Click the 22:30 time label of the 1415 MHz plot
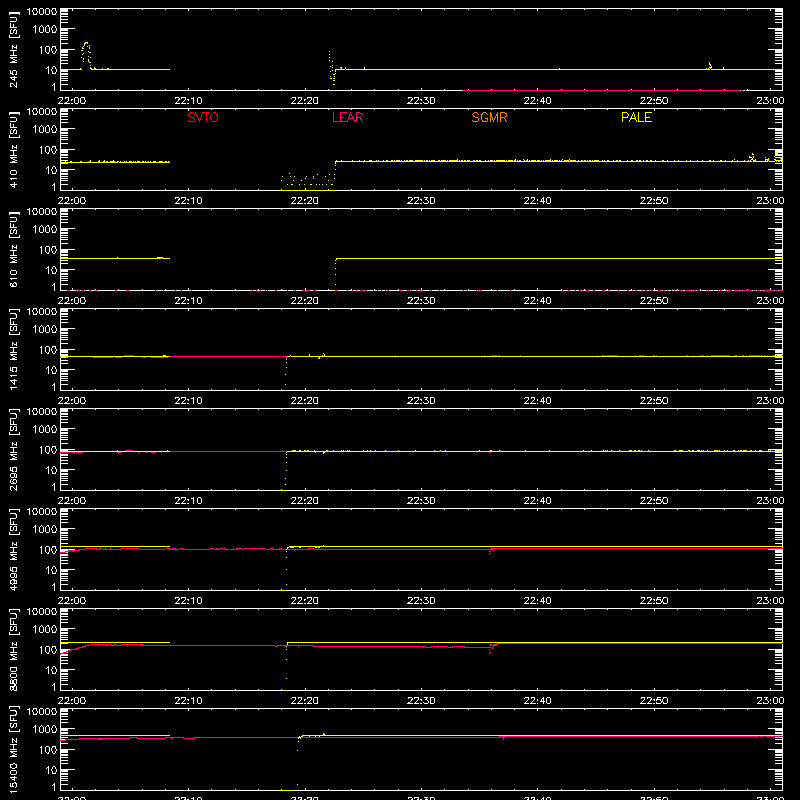This screenshot has height=800, width=800. (421, 401)
